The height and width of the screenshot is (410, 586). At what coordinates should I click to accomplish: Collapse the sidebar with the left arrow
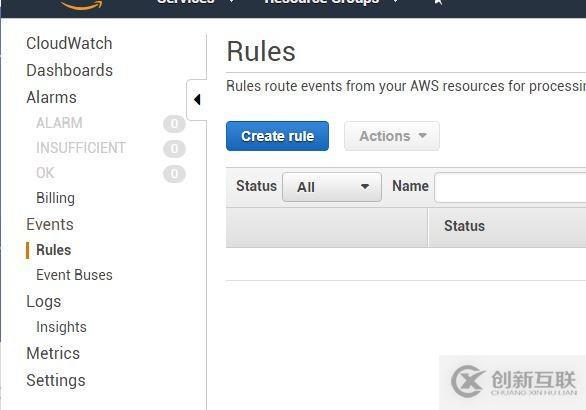[x=197, y=100]
